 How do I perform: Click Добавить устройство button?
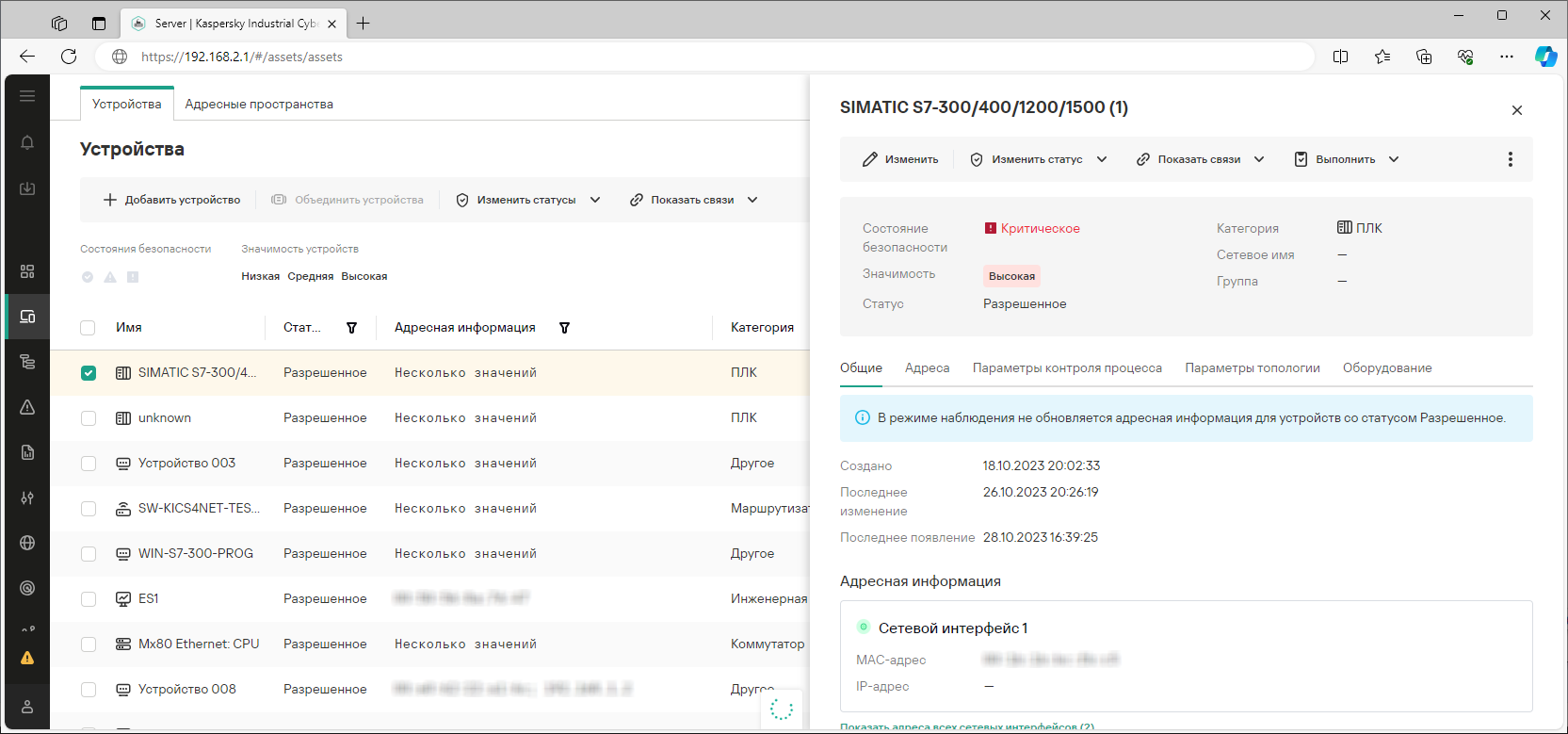point(171,200)
